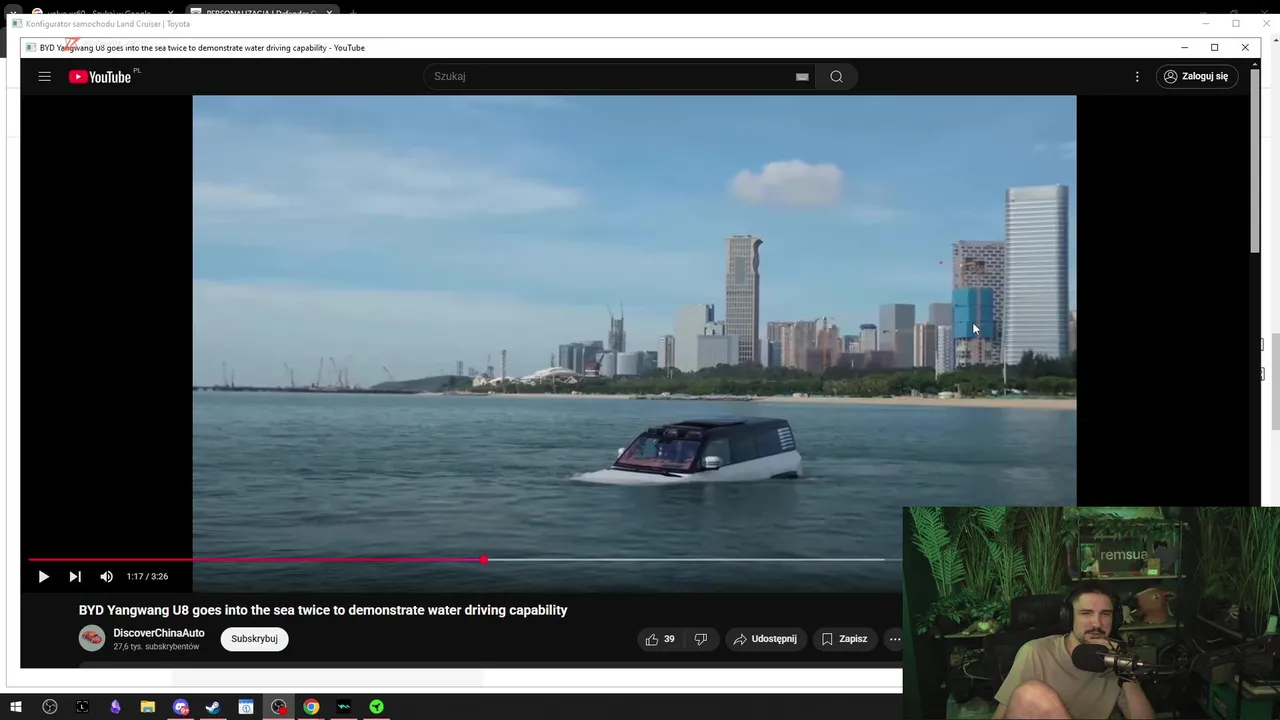Skip to the next video
1280x720 pixels.
pyautogui.click(x=75, y=576)
